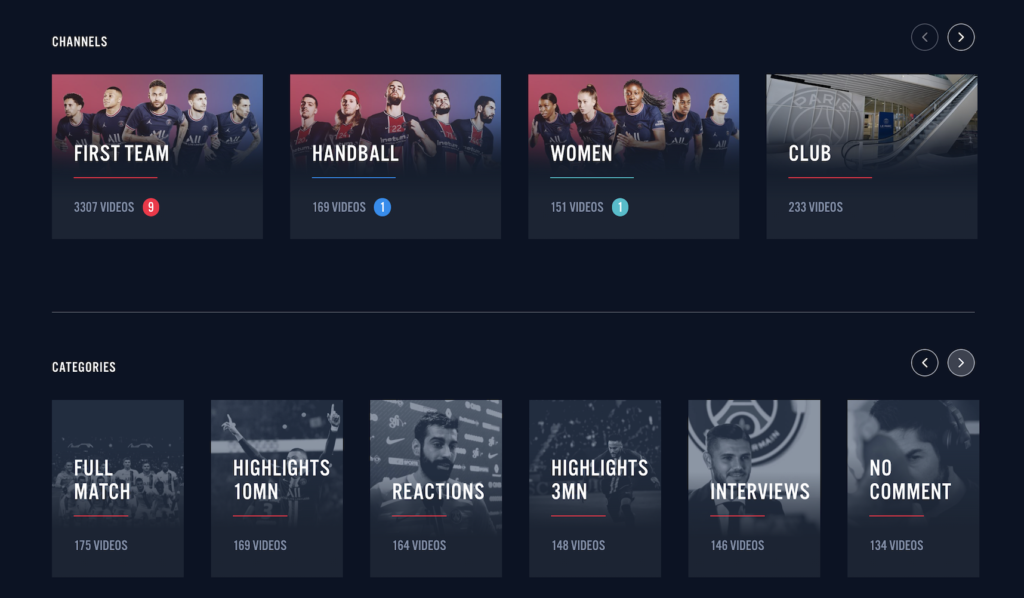The height and width of the screenshot is (598, 1024).
Task: Open the Reactions category card
Action: [x=436, y=488]
